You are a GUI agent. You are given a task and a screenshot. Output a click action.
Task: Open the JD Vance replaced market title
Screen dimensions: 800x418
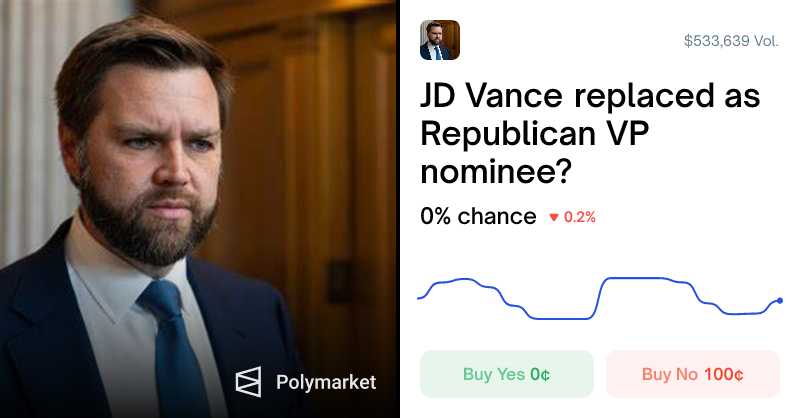point(590,133)
